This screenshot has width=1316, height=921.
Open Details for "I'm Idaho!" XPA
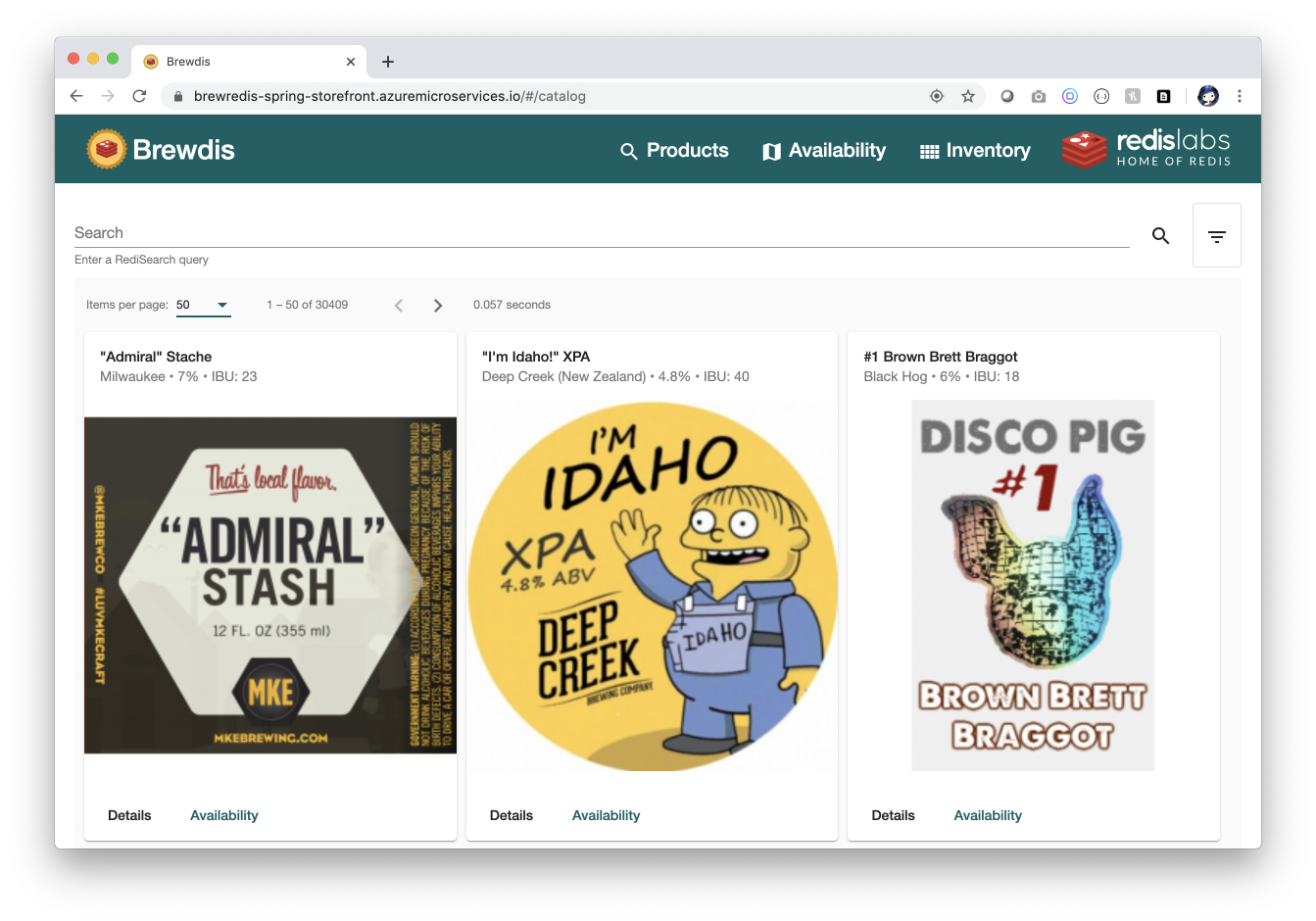[512, 815]
